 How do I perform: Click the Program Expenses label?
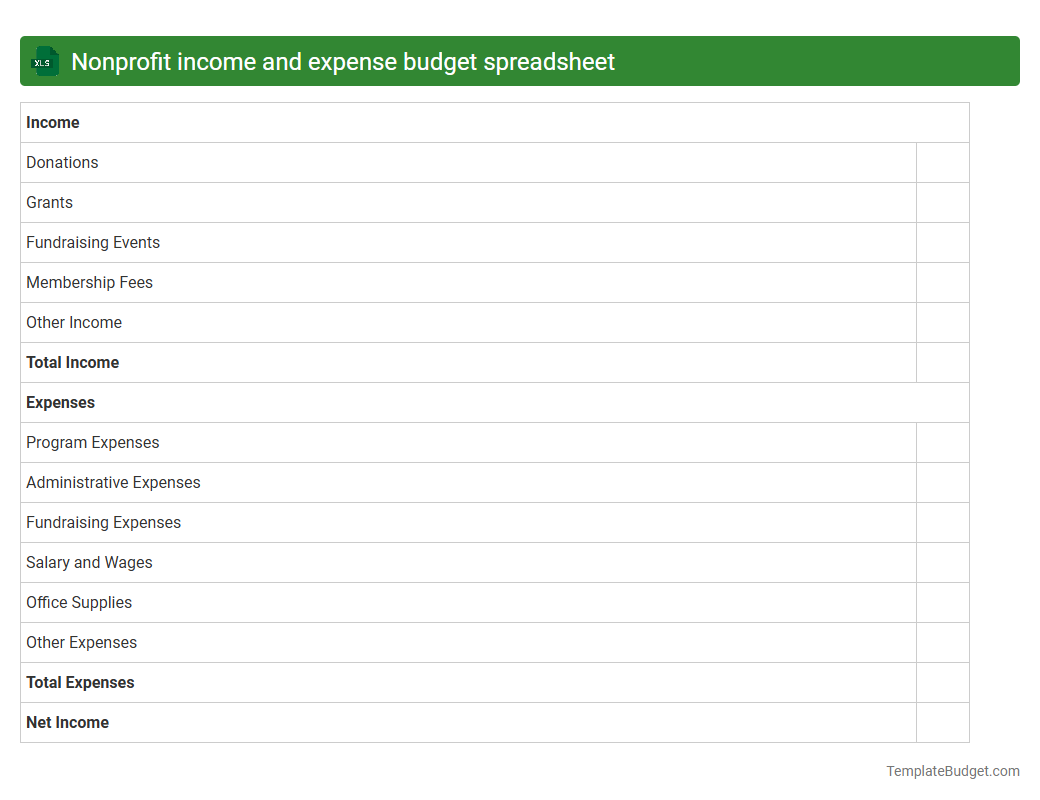pos(93,442)
